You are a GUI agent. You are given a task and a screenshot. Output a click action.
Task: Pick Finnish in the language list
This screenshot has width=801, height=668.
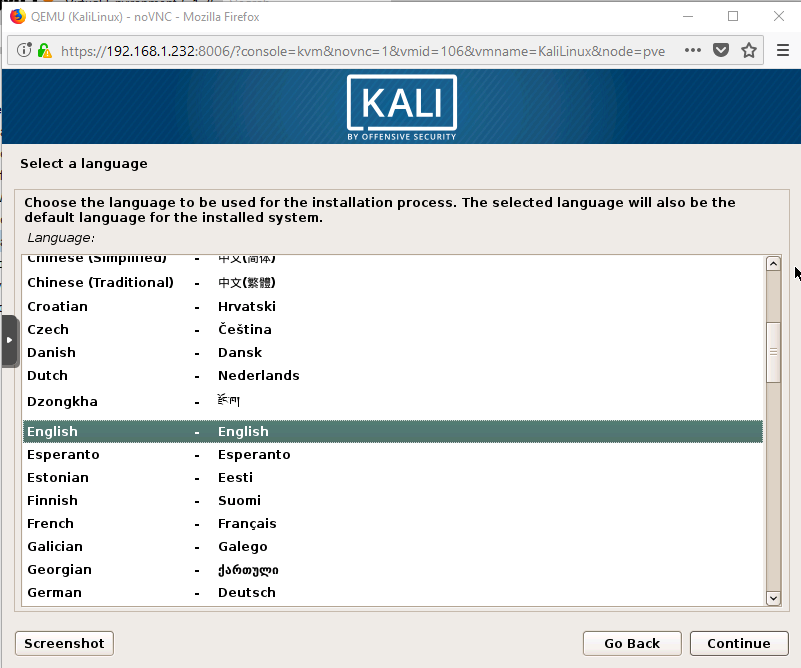click(393, 500)
